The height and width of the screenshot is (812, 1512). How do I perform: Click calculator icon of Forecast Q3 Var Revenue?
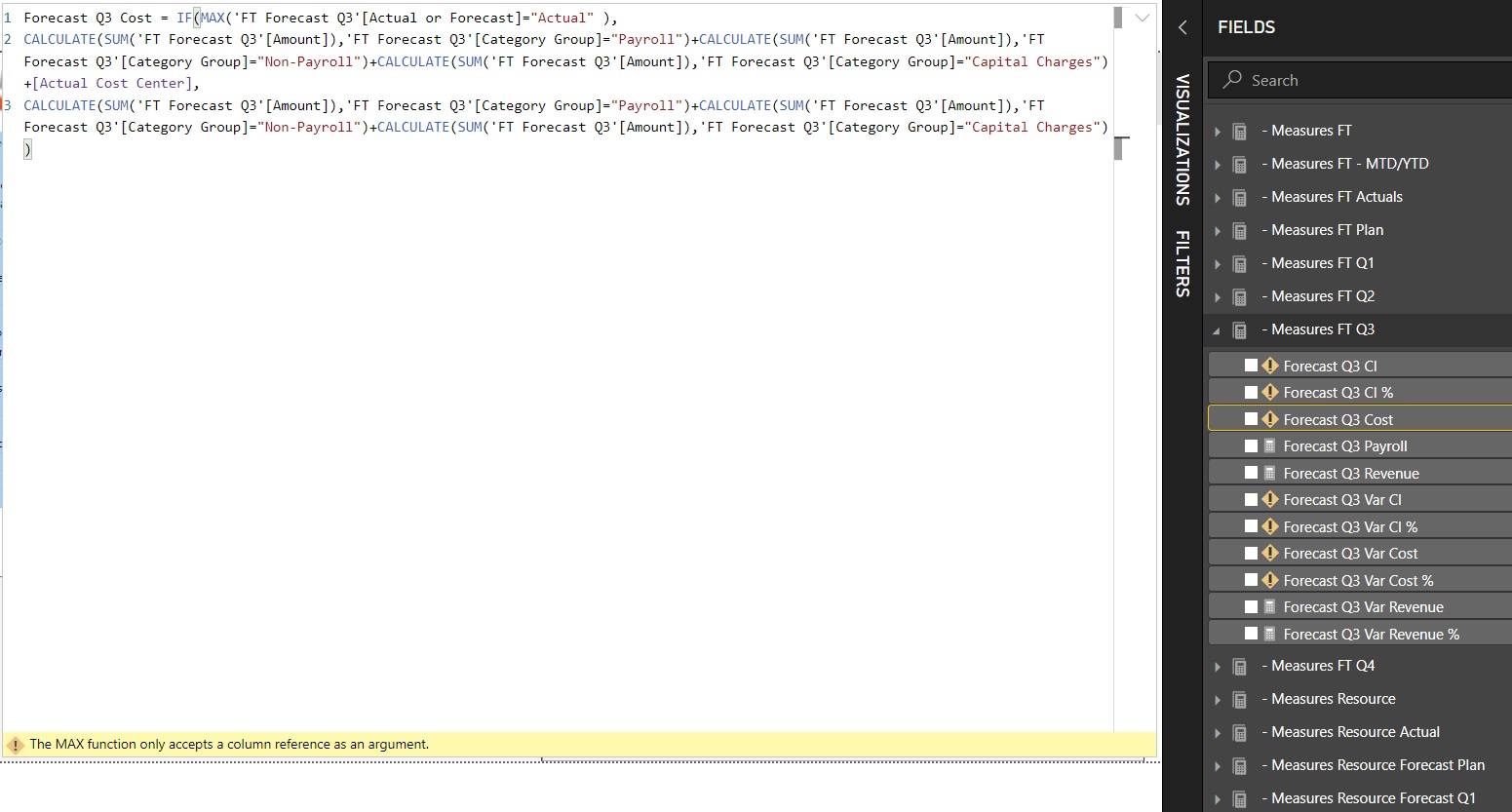coord(1269,606)
